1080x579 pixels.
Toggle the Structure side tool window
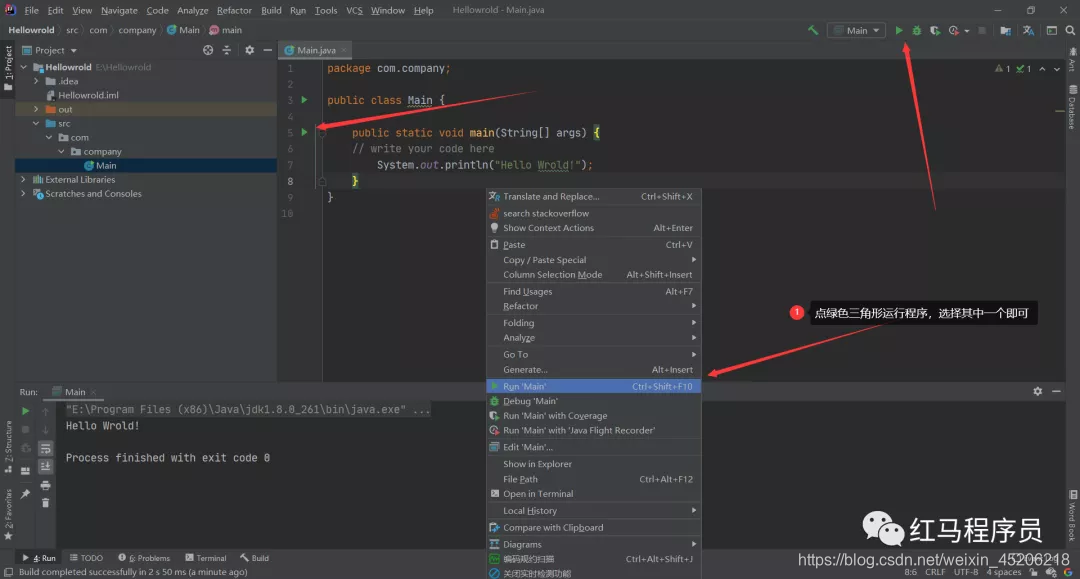[8, 446]
